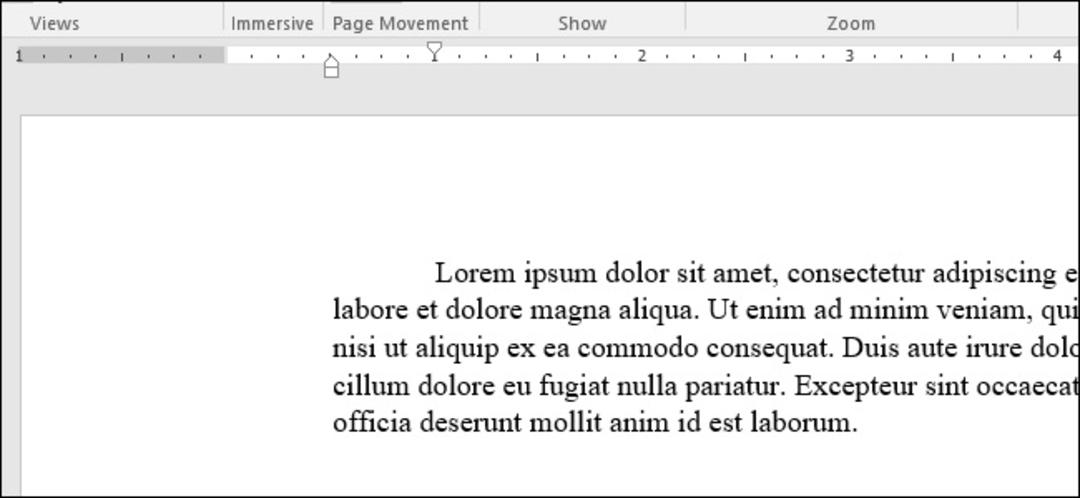Screen dimensions: 1080x498
Task: Click the gray left margin area of ruler
Action: (121, 55)
